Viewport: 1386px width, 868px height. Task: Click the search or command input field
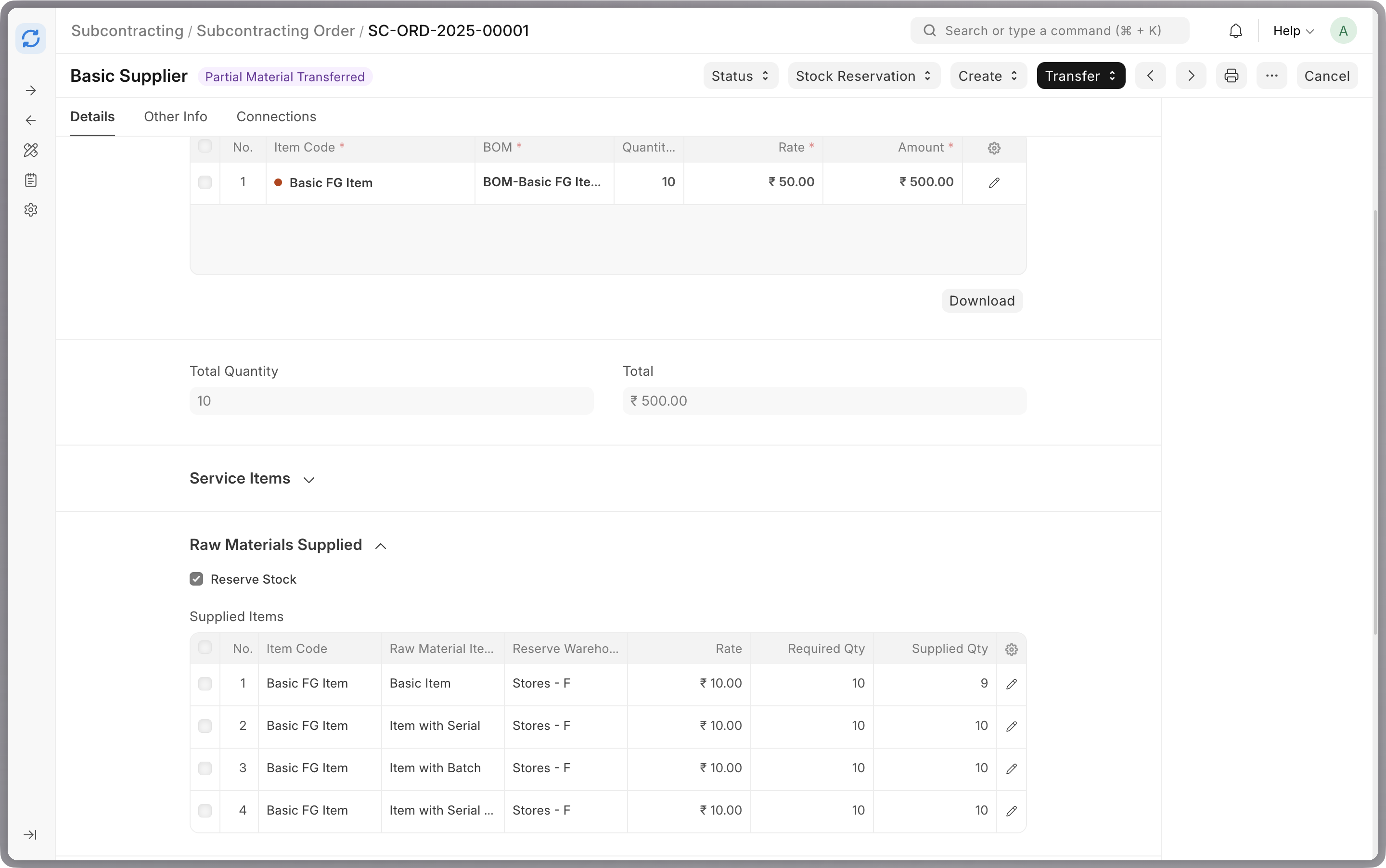[x=1052, y=31]
